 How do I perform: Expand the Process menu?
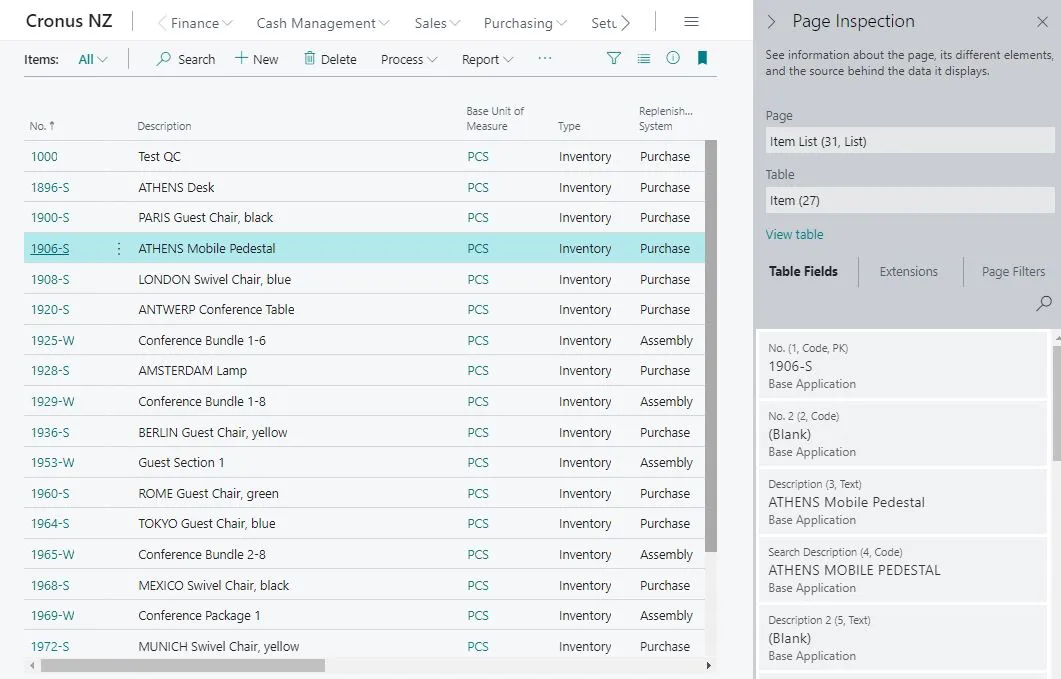pyautogui.click(x=409, y=60)
